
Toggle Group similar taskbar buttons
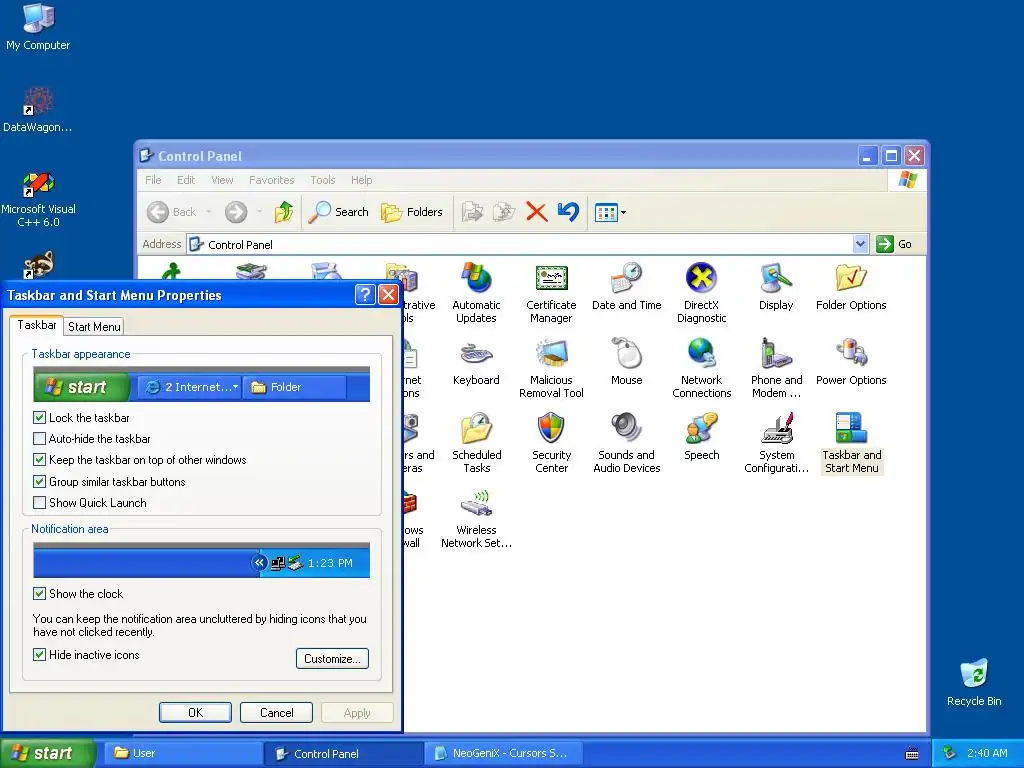40,481
